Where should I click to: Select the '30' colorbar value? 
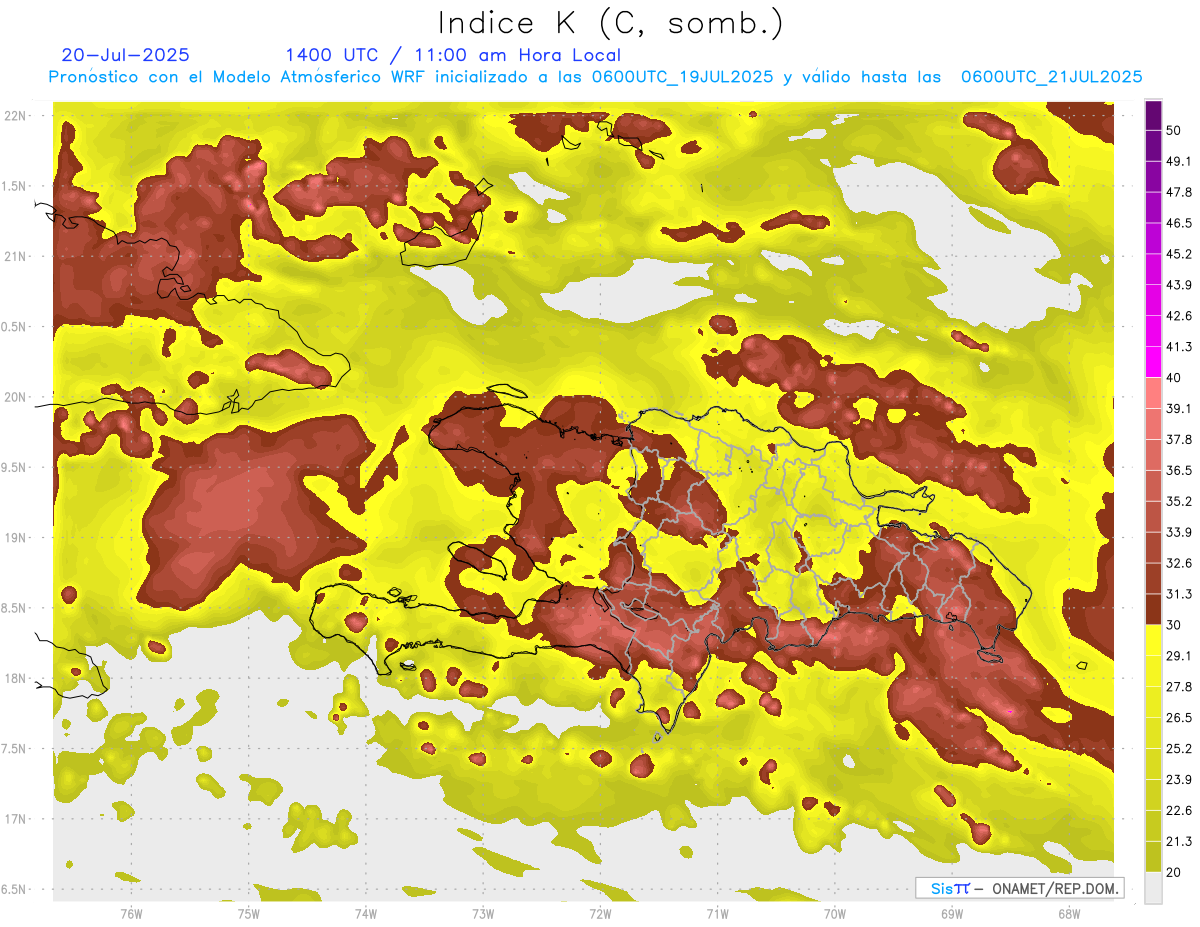[1175, 625]
